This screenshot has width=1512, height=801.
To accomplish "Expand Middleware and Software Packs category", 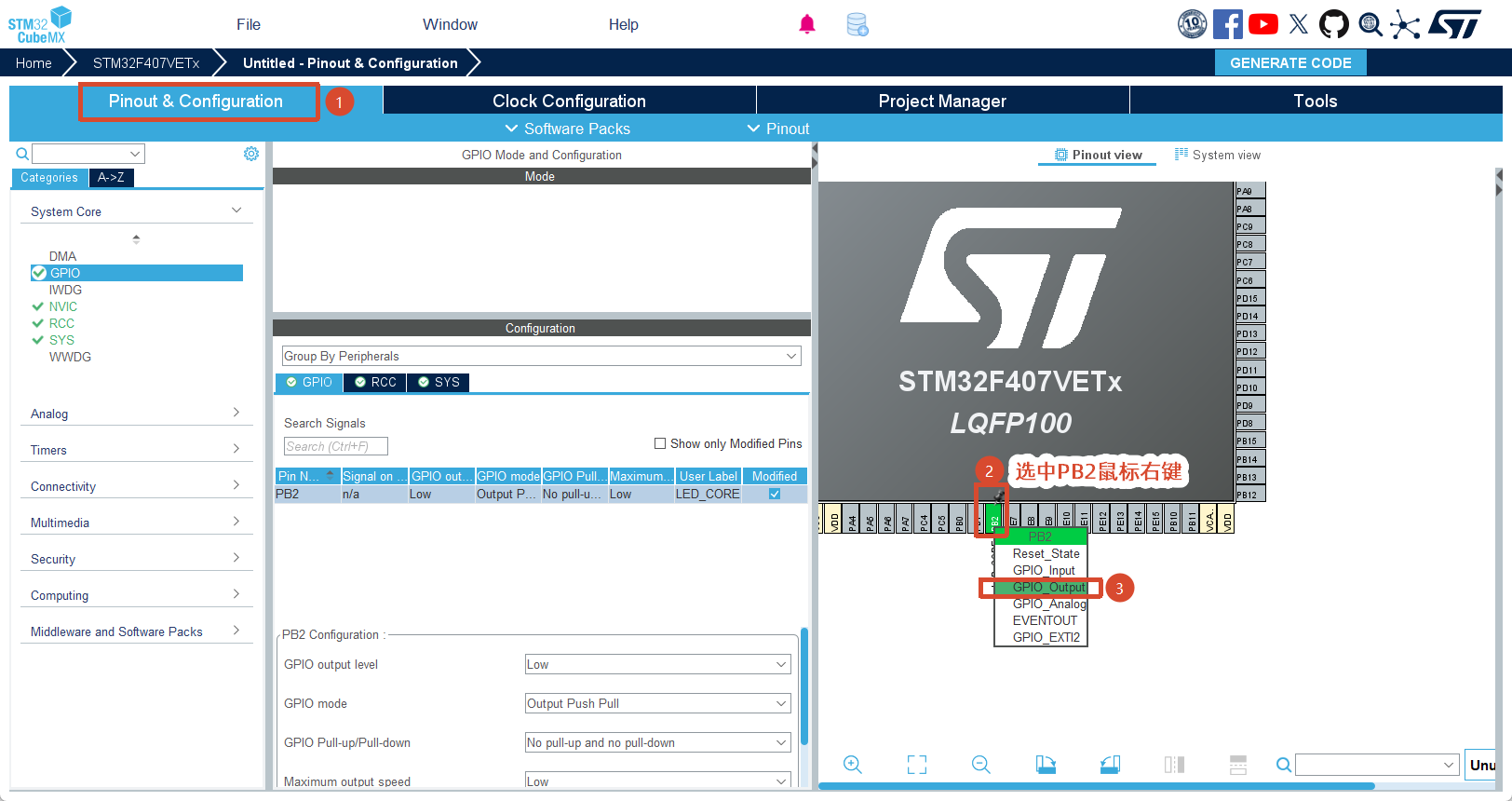I will tap(236, 631).
